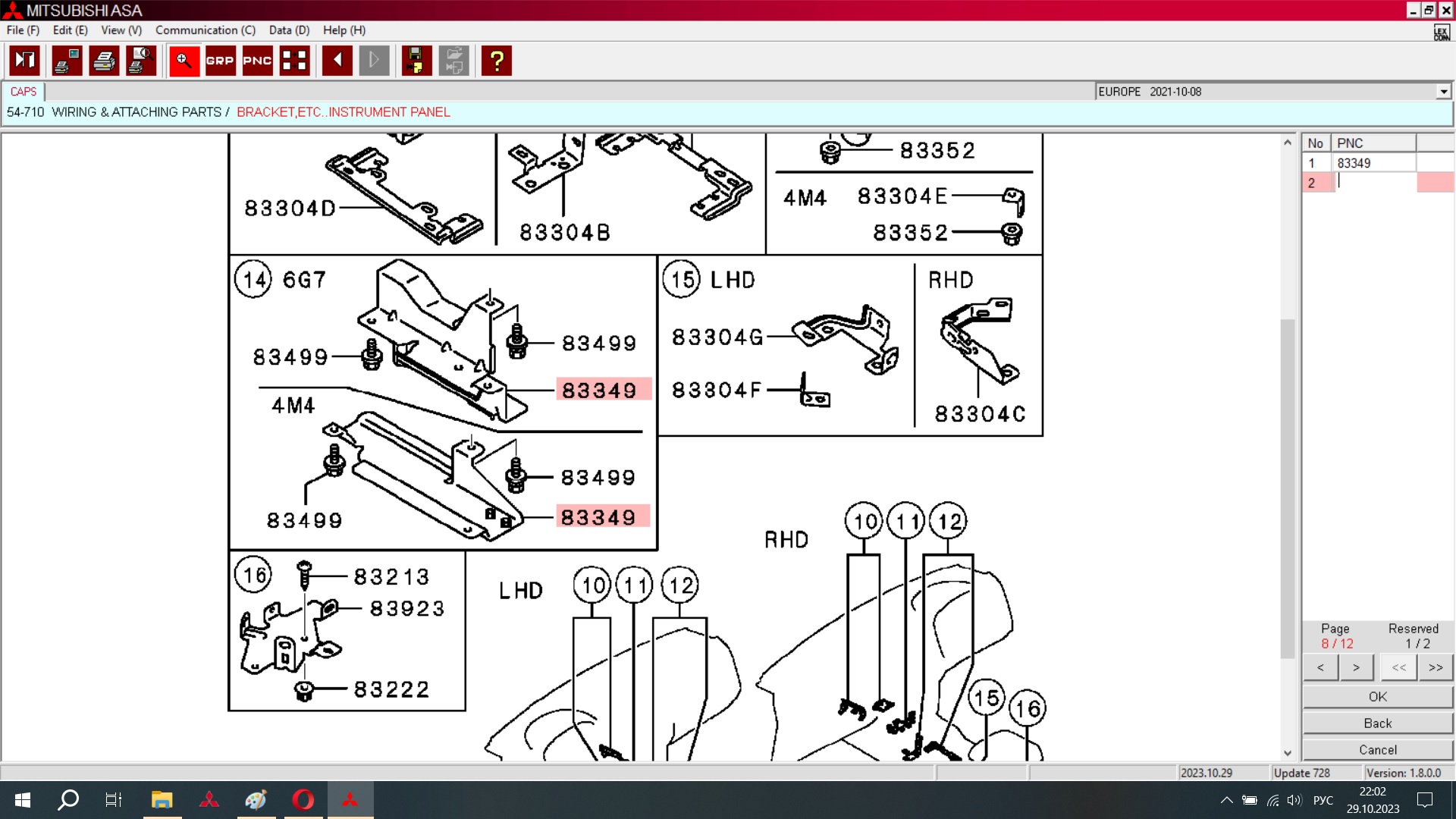Go back with the left arrow icon
This screenshot has width=1456, height=819.
click(x=337, y=61)
